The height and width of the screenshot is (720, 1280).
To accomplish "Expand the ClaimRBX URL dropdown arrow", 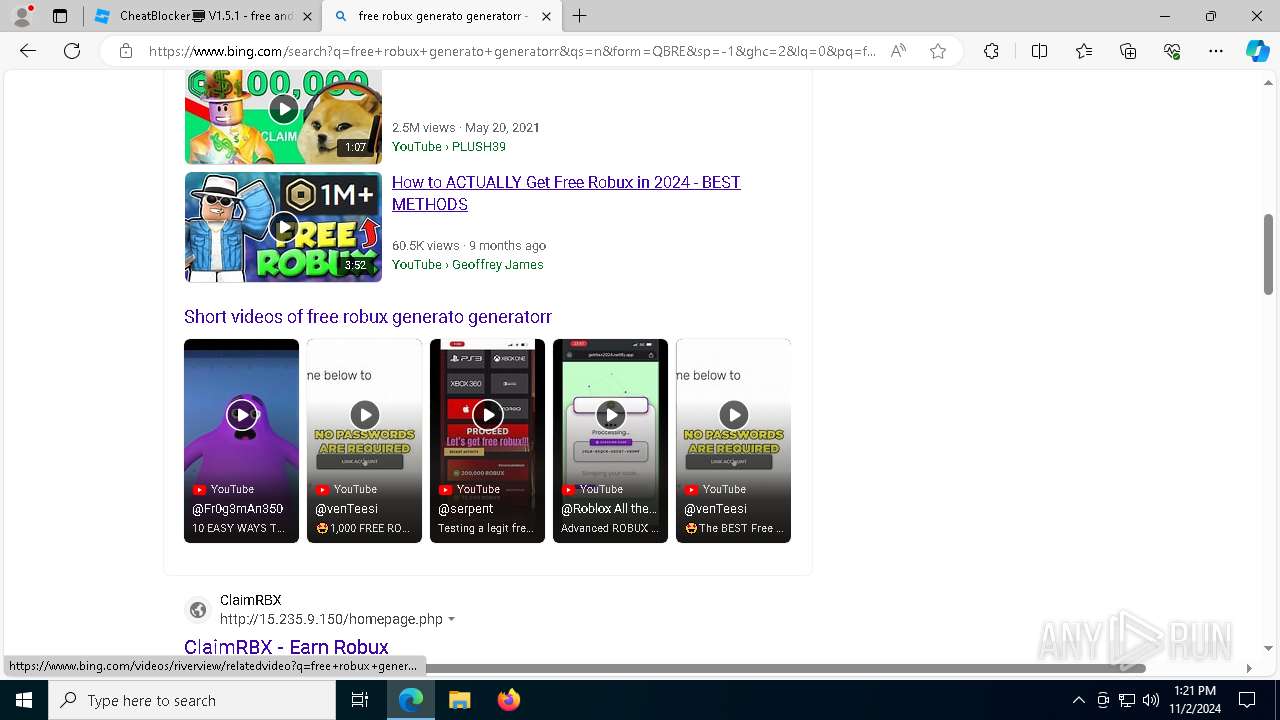I will (x=452, y=620).
